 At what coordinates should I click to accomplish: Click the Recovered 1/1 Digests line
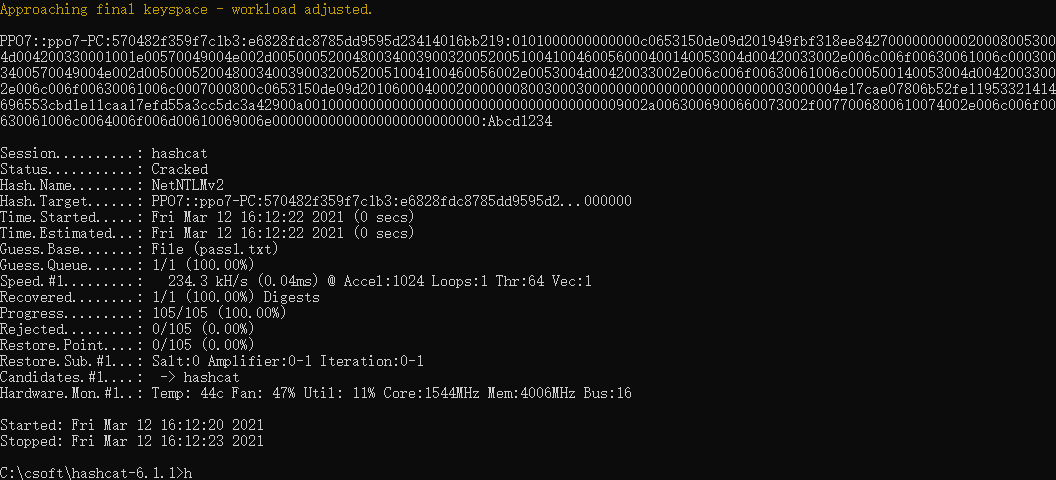pos(160,298)
